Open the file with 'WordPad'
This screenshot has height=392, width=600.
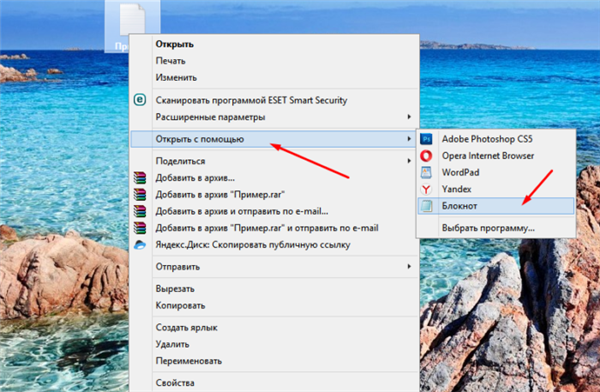tap(496, 172)
